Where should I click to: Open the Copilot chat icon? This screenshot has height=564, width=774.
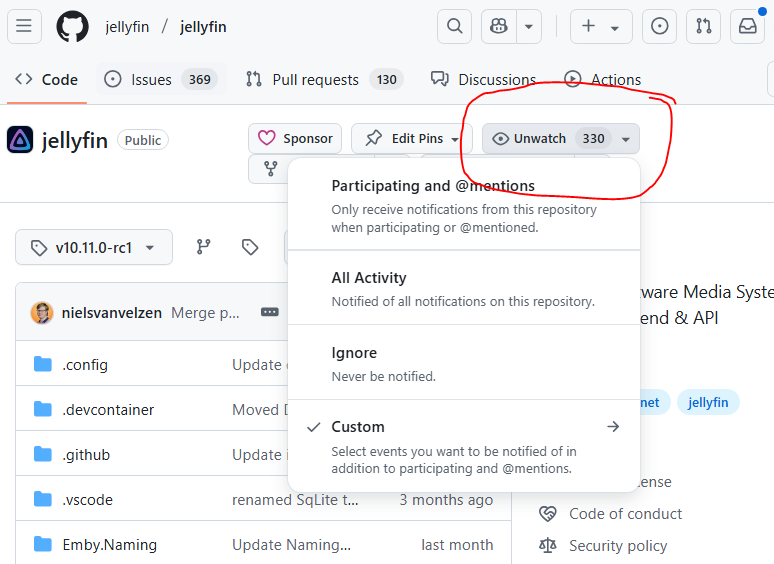(497, 27)
